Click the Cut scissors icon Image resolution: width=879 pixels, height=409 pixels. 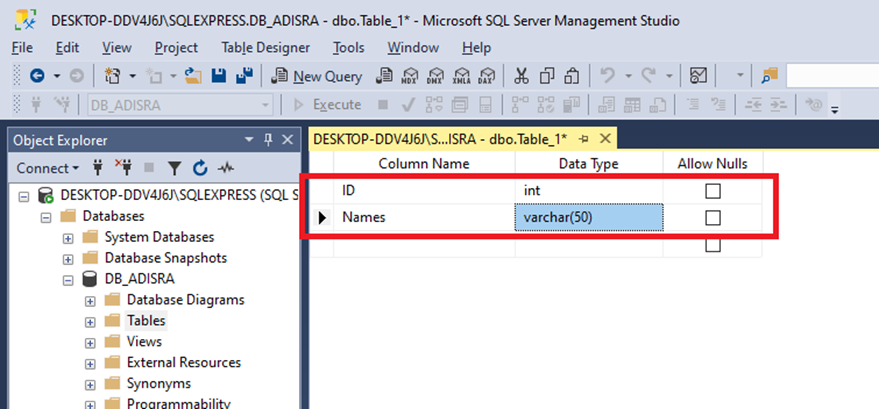pyautogui.click(x=521, y=76)
